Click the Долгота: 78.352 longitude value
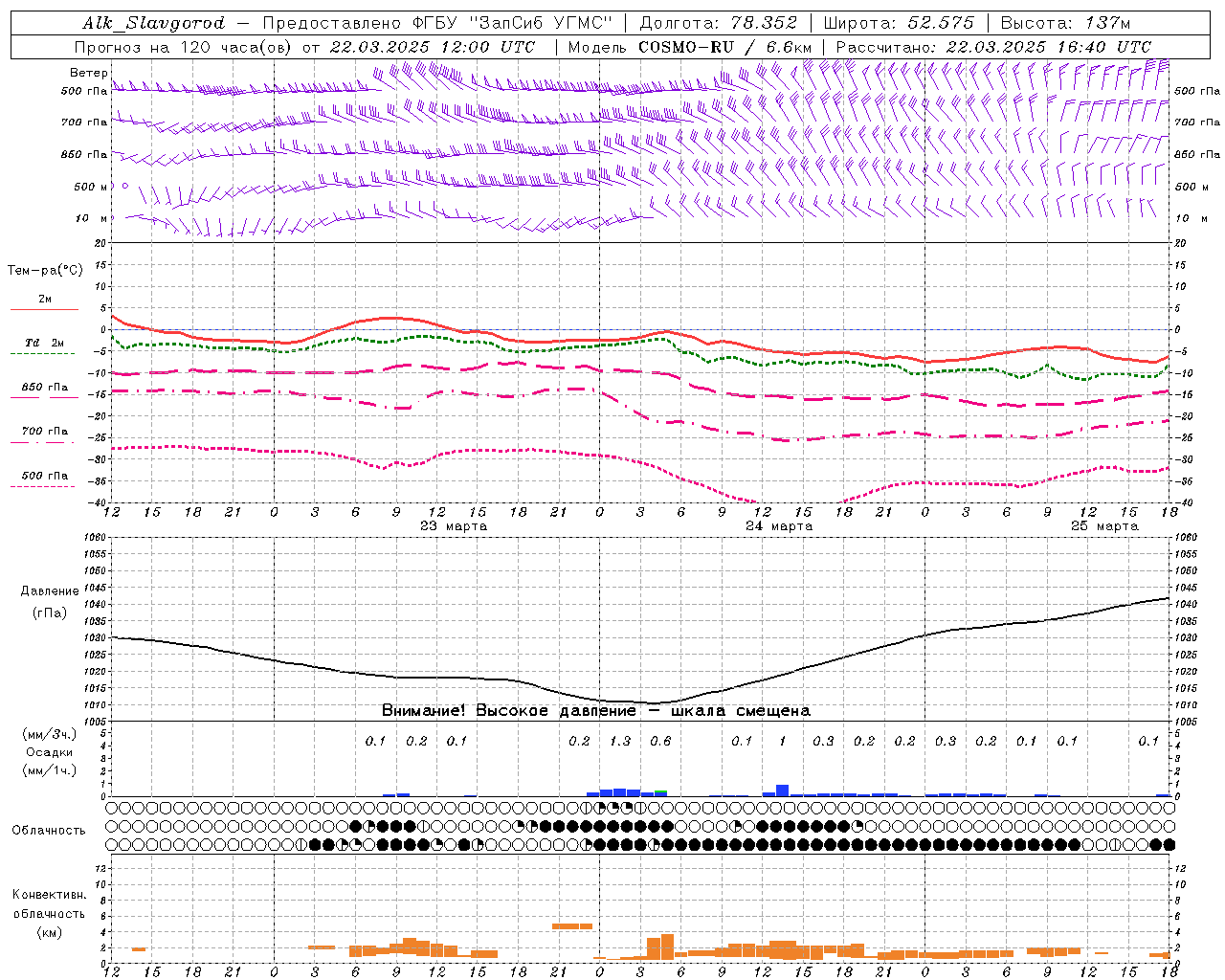This screenshot has width=1225, height=980. 718,23
